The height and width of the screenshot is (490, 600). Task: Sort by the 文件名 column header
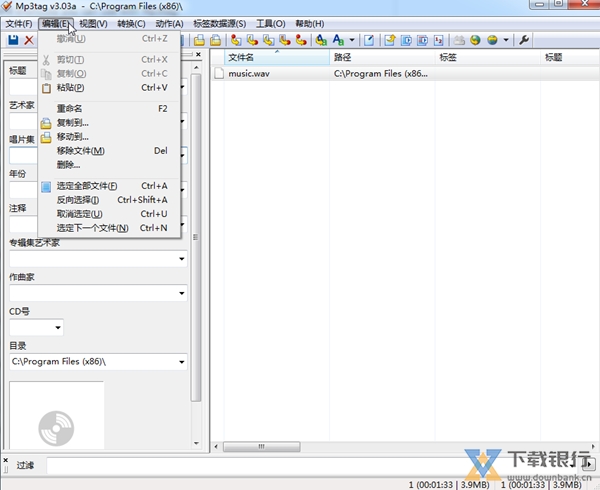coord(277,57)
